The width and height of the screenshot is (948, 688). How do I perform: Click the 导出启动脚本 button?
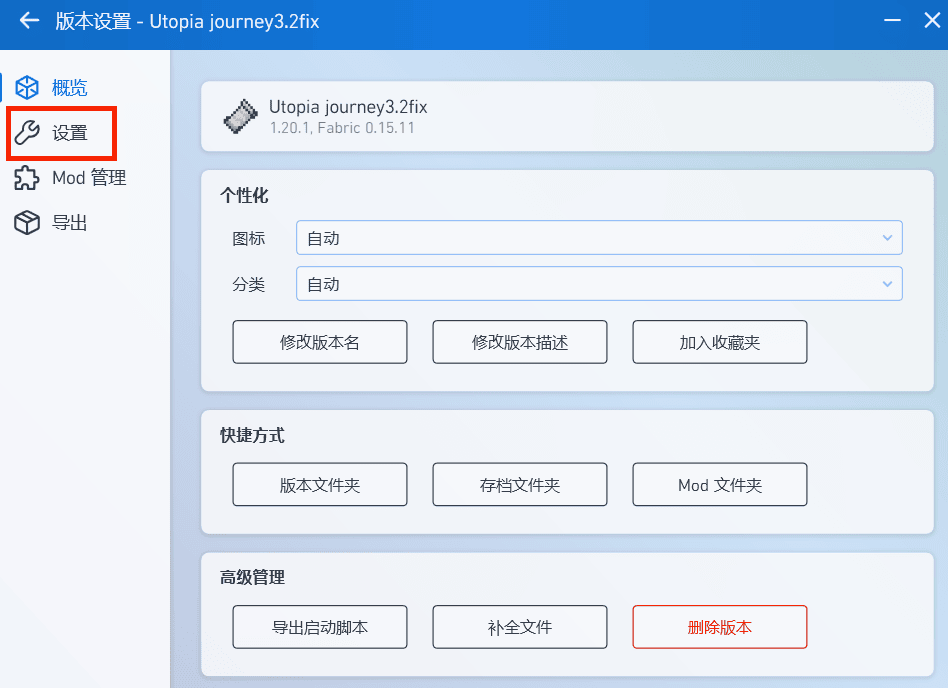pos(320,627)
